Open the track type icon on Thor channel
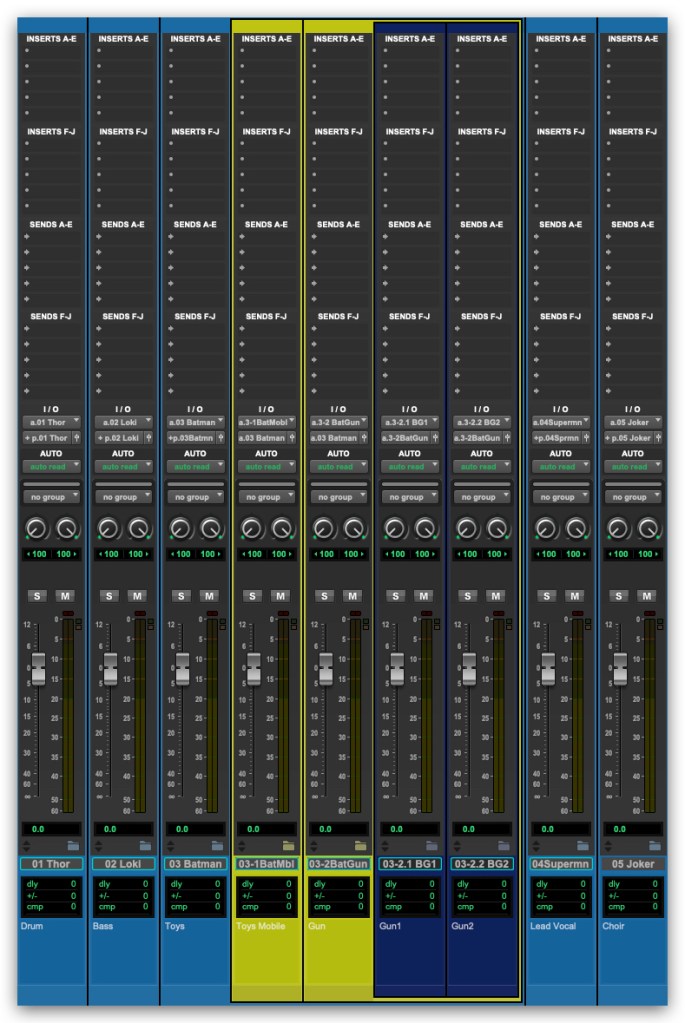This screenshot has width=685, height=1023. click(73, 846)
